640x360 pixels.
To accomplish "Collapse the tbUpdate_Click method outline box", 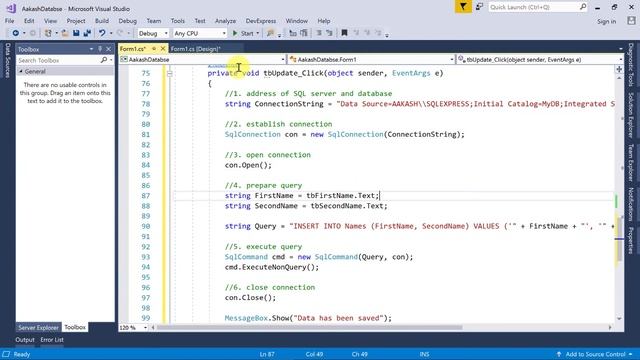I will (x=169, y=73).
